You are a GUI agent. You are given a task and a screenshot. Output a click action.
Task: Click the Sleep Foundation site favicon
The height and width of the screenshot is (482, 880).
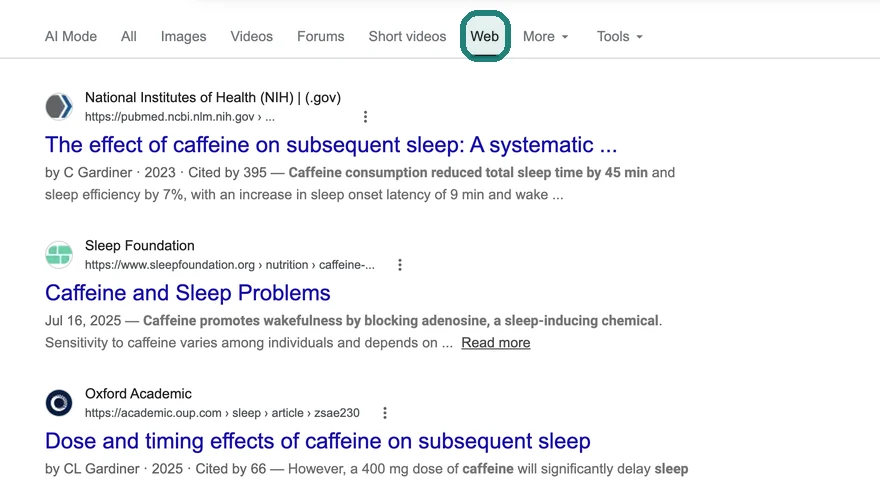point(59,255)
